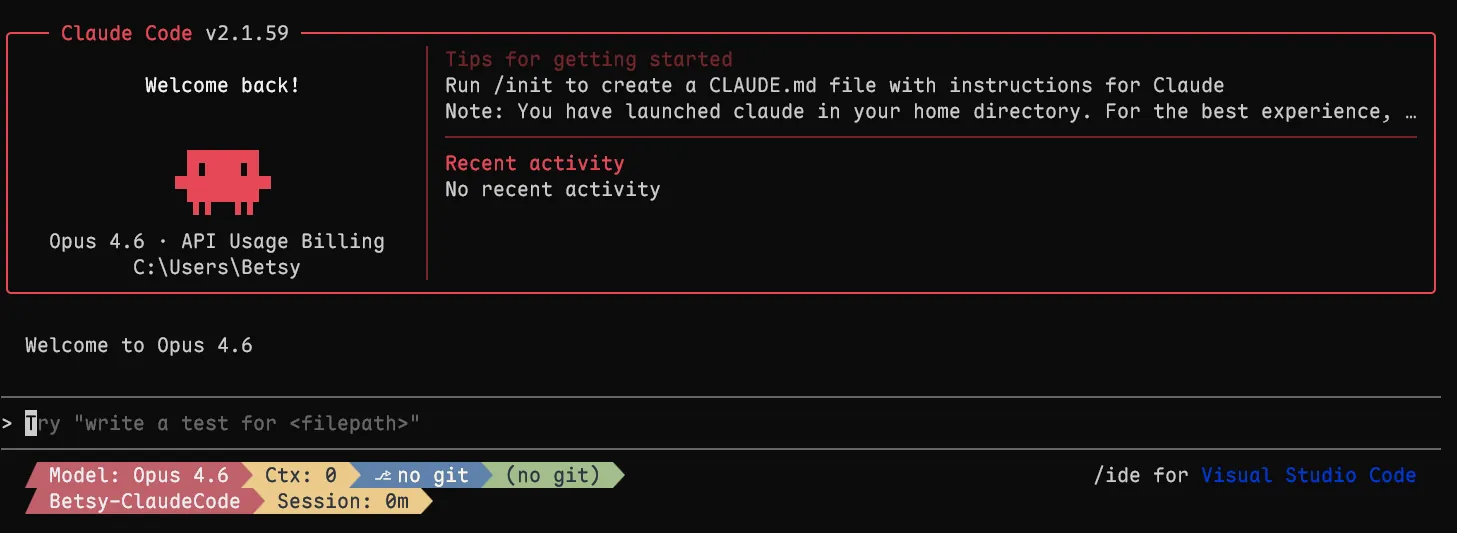Select the Model: Opus 4.6 status segment
Viewport: 1457px width, 533px height.
[138, 476]
